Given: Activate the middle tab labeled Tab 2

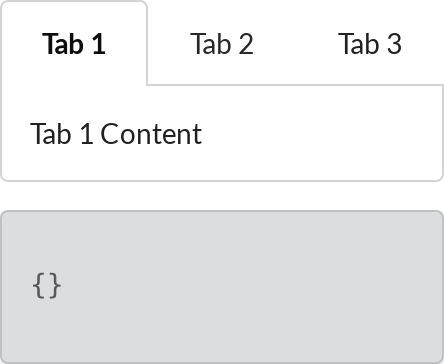Looking at the screenshot, I should coord(222,44).
